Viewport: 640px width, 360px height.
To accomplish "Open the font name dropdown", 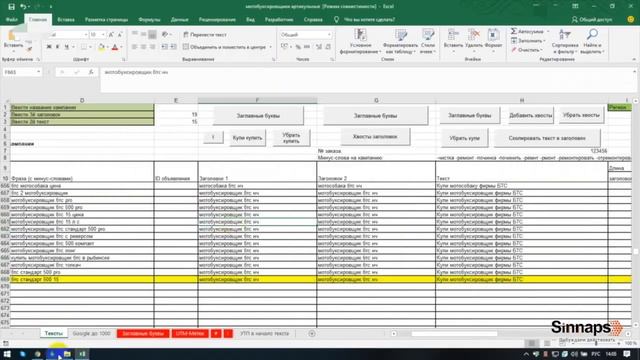I will coord(86,35).
